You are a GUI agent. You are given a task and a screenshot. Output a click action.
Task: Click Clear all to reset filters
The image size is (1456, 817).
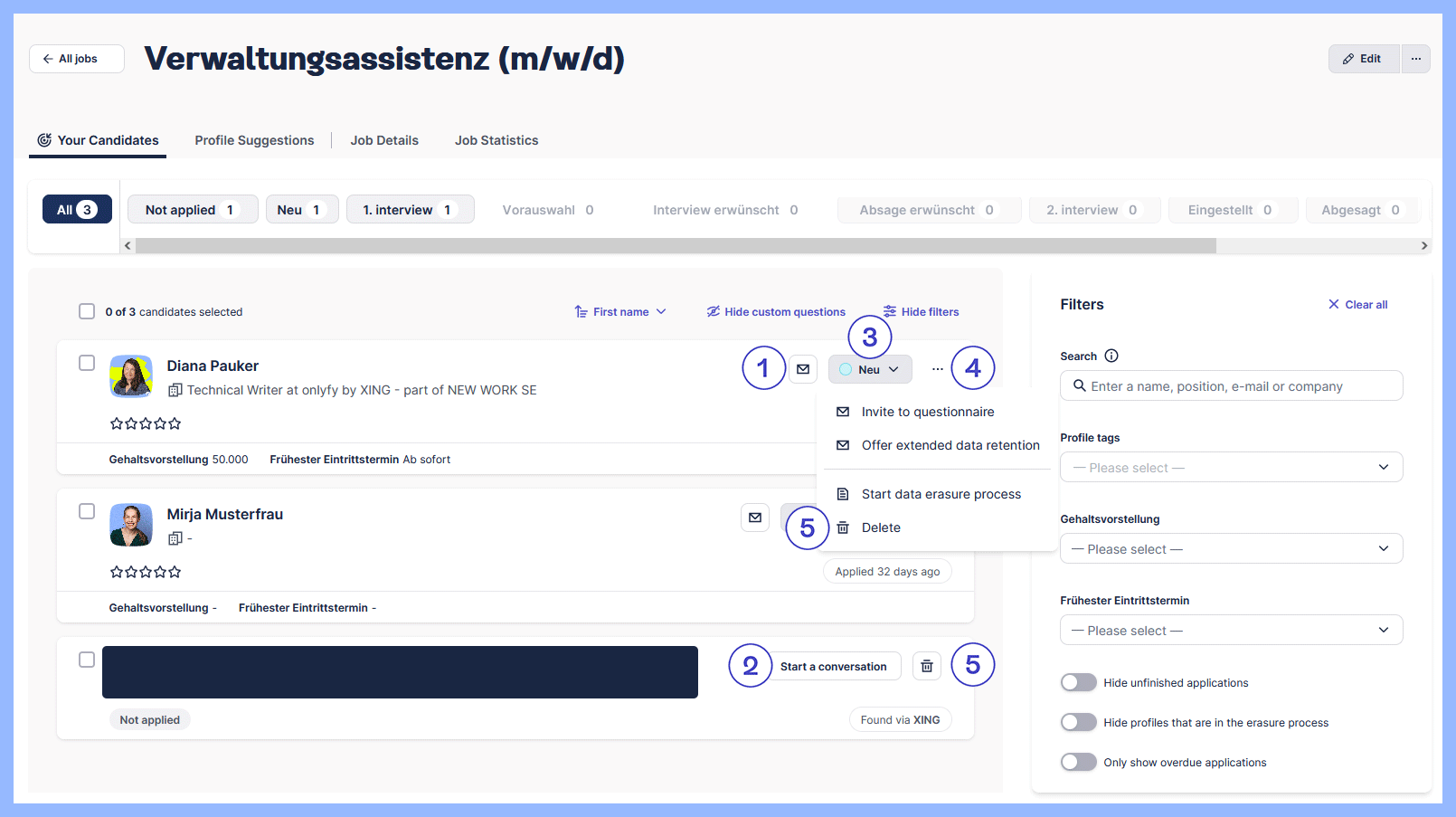1357,304
